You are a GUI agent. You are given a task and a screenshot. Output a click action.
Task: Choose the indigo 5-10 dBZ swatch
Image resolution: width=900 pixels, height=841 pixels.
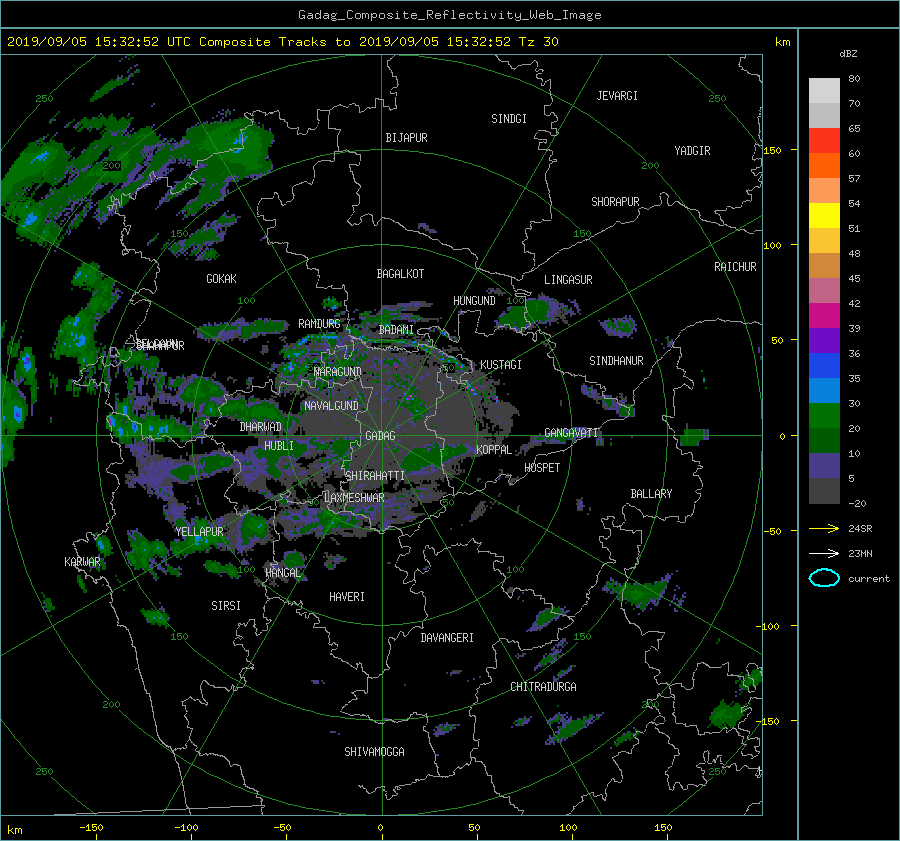824,466
